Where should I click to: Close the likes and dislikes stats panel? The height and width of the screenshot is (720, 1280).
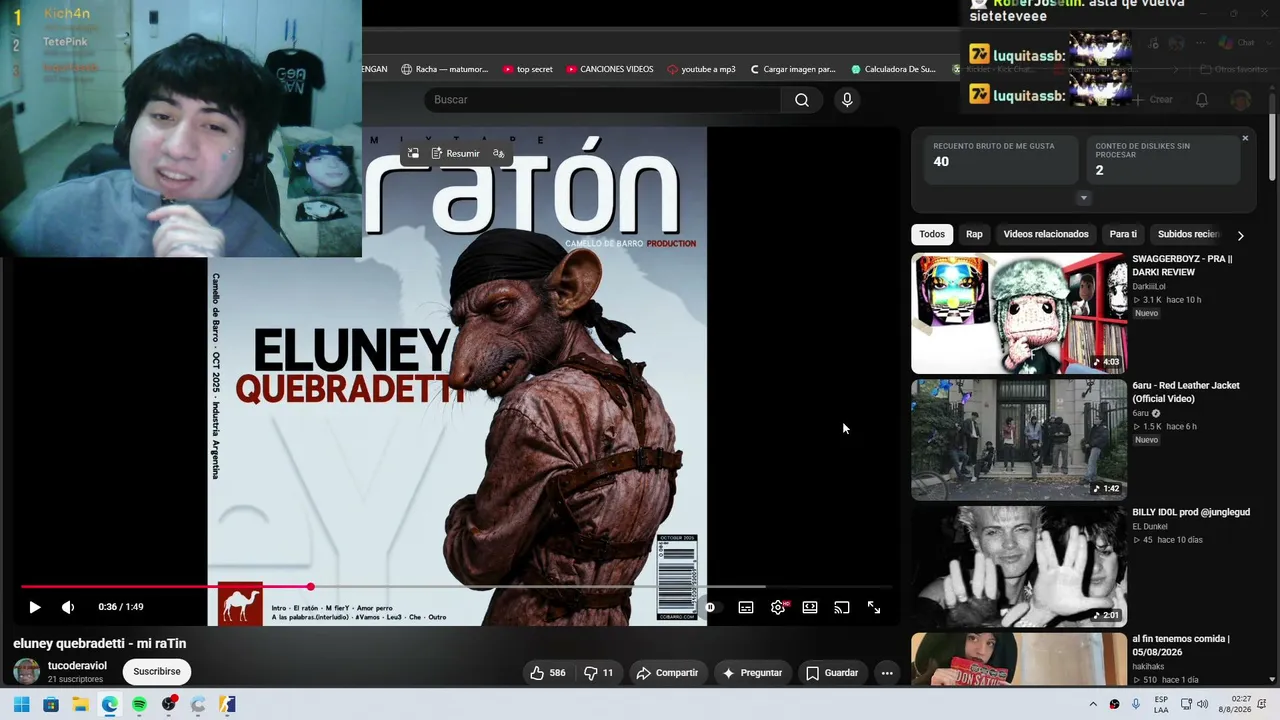coord(1245,138)
